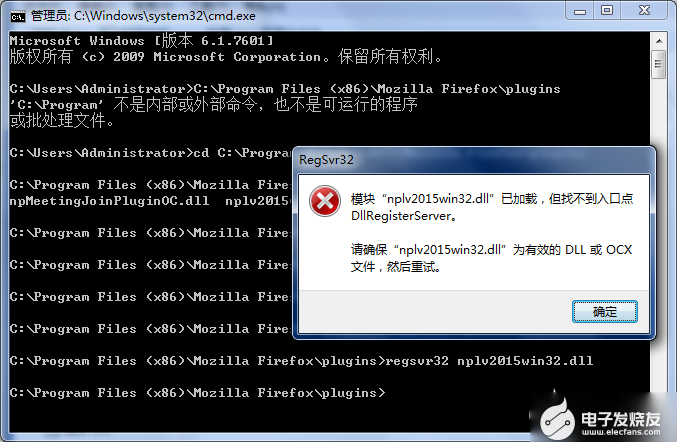Open the www.elecfans.com watermark link

click(x=621, y=432)
